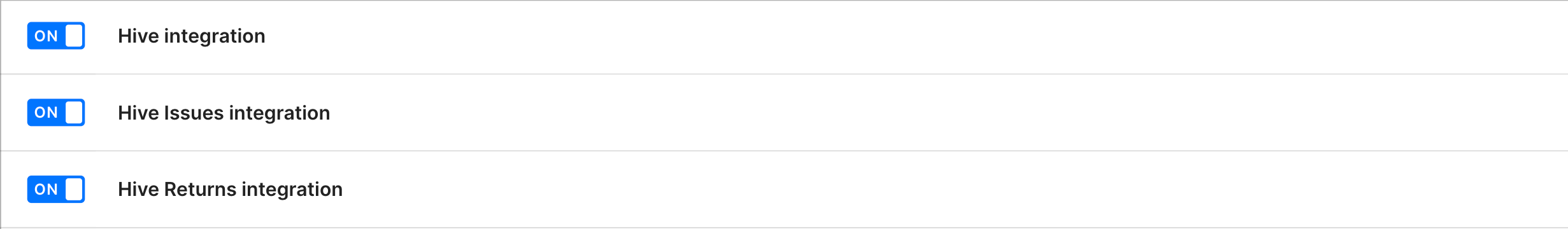Toggle the Hive Returns integration switch
This screenshot has height=229, width=1568.
56,190
